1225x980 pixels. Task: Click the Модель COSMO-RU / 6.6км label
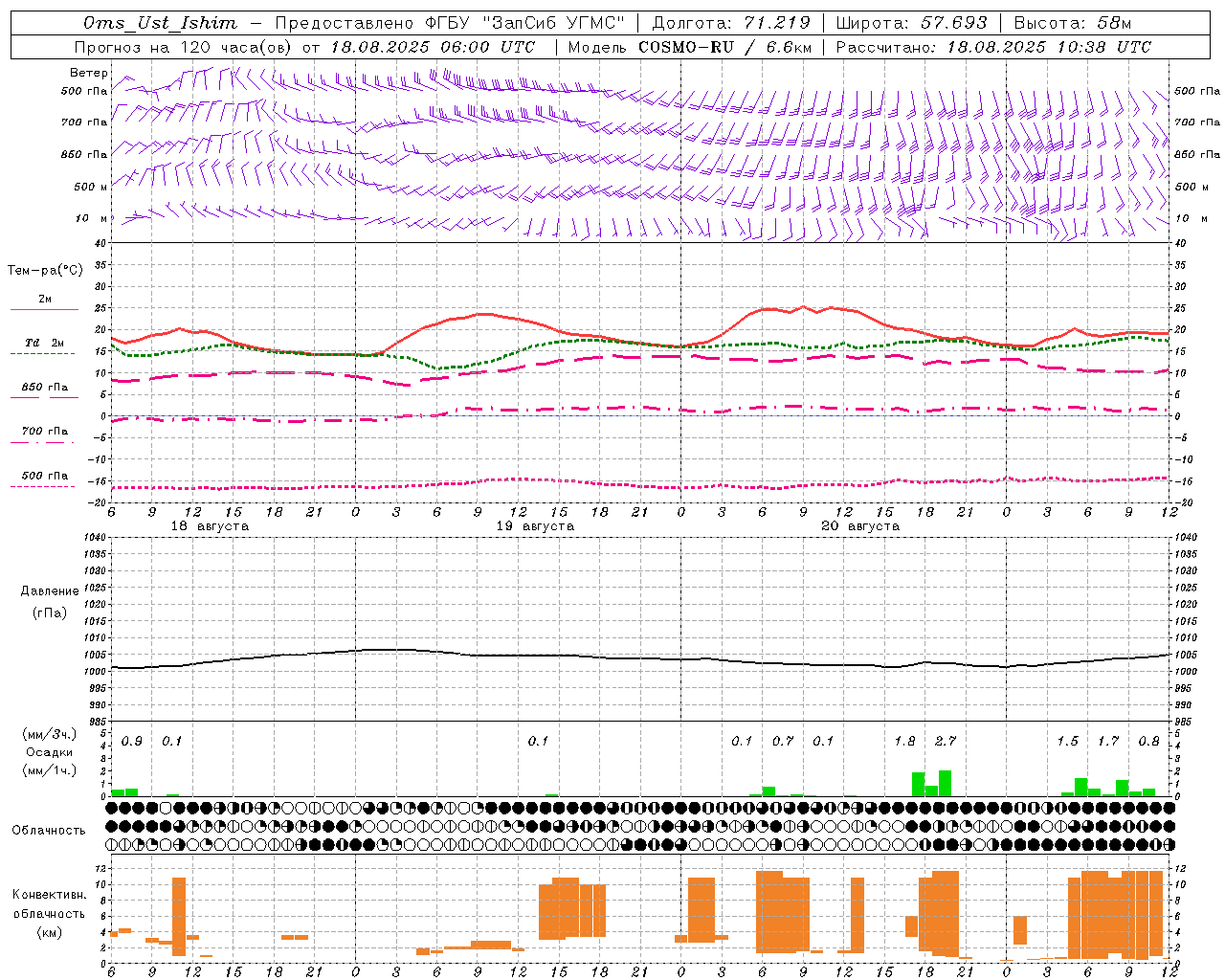[x=690, y=47]
